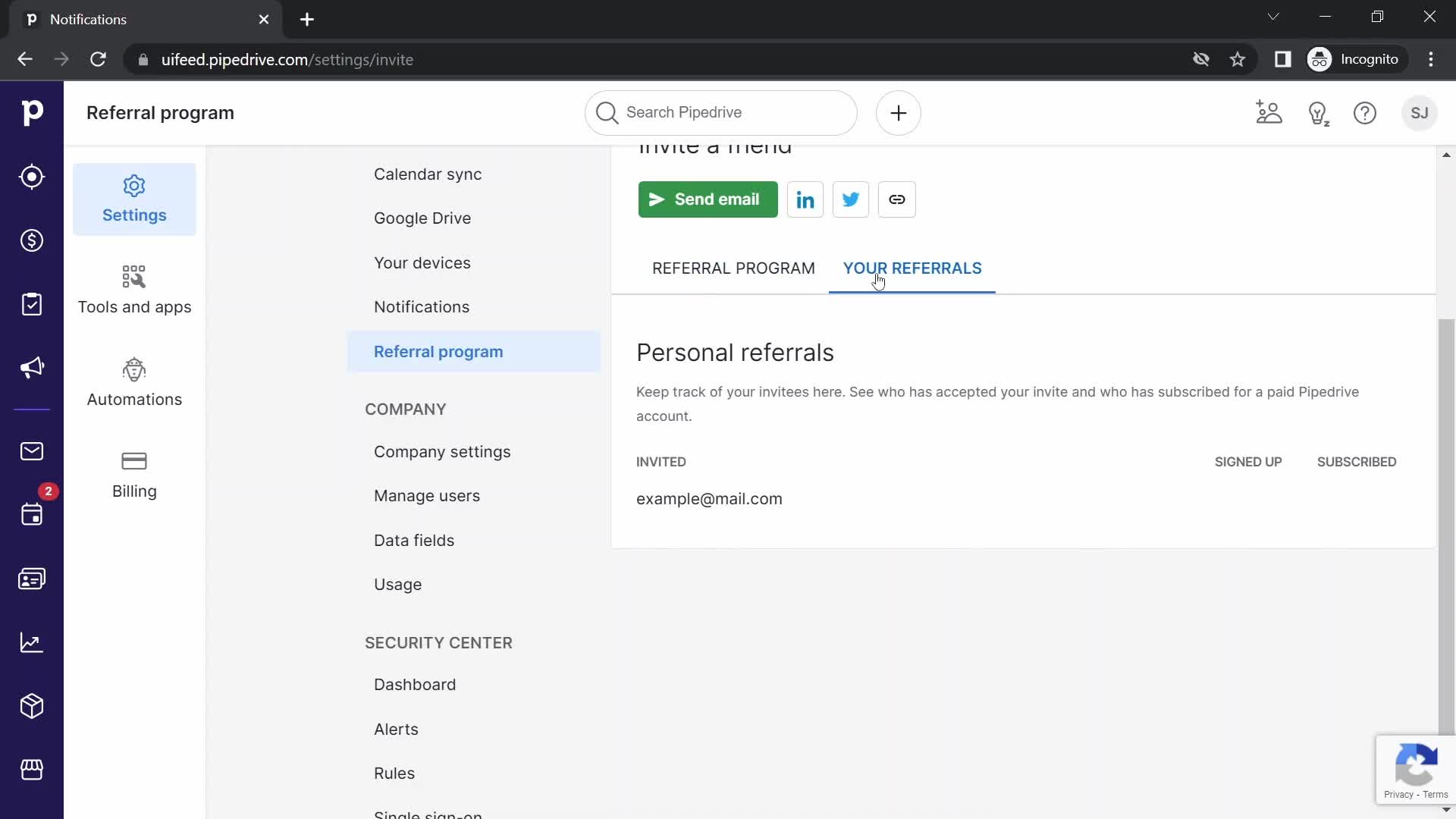Viewport: 1456px width, 819px height.
Task: Click the Tools and apps grid icon
Action: (133, 277)
